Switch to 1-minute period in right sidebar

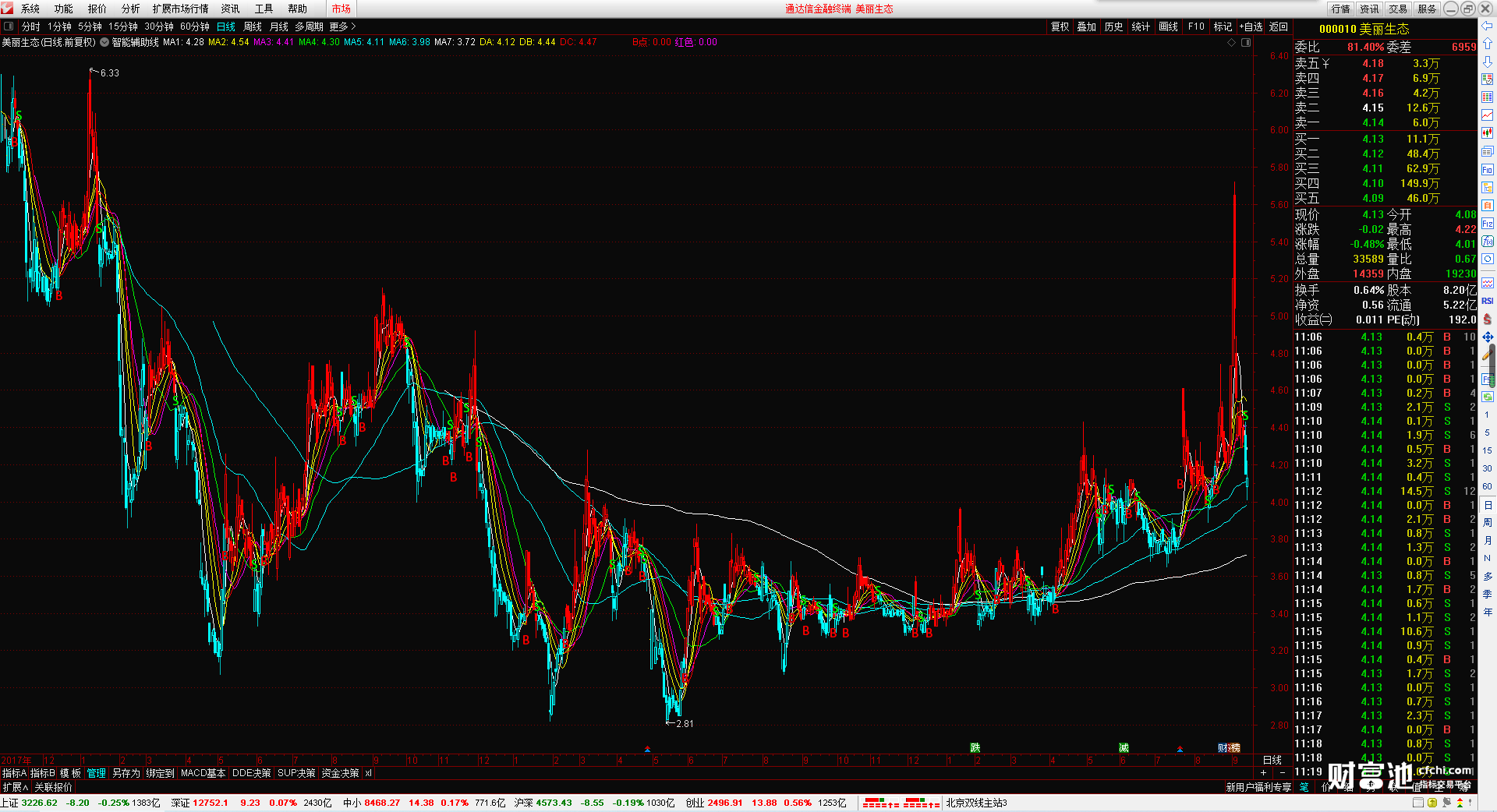click(x=1488, y=415)
